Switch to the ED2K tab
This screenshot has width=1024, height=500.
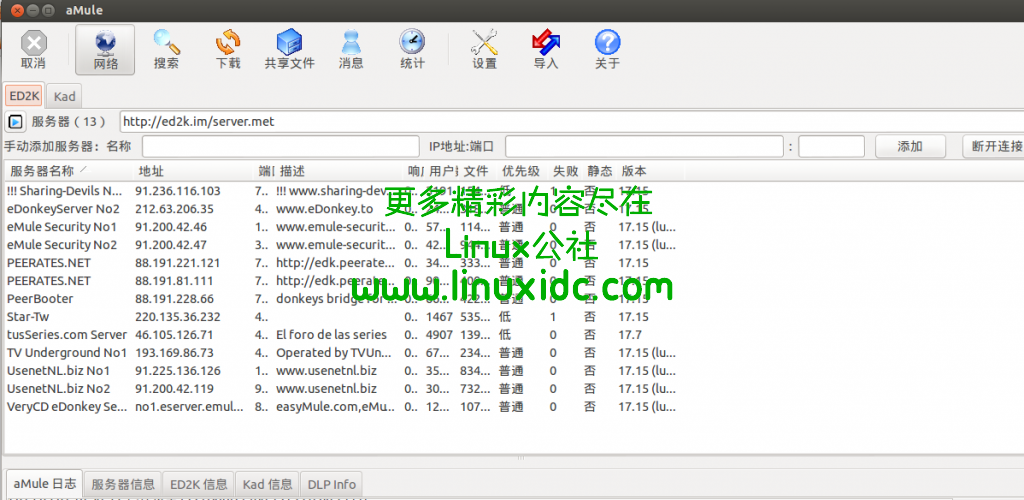(24, 96)
